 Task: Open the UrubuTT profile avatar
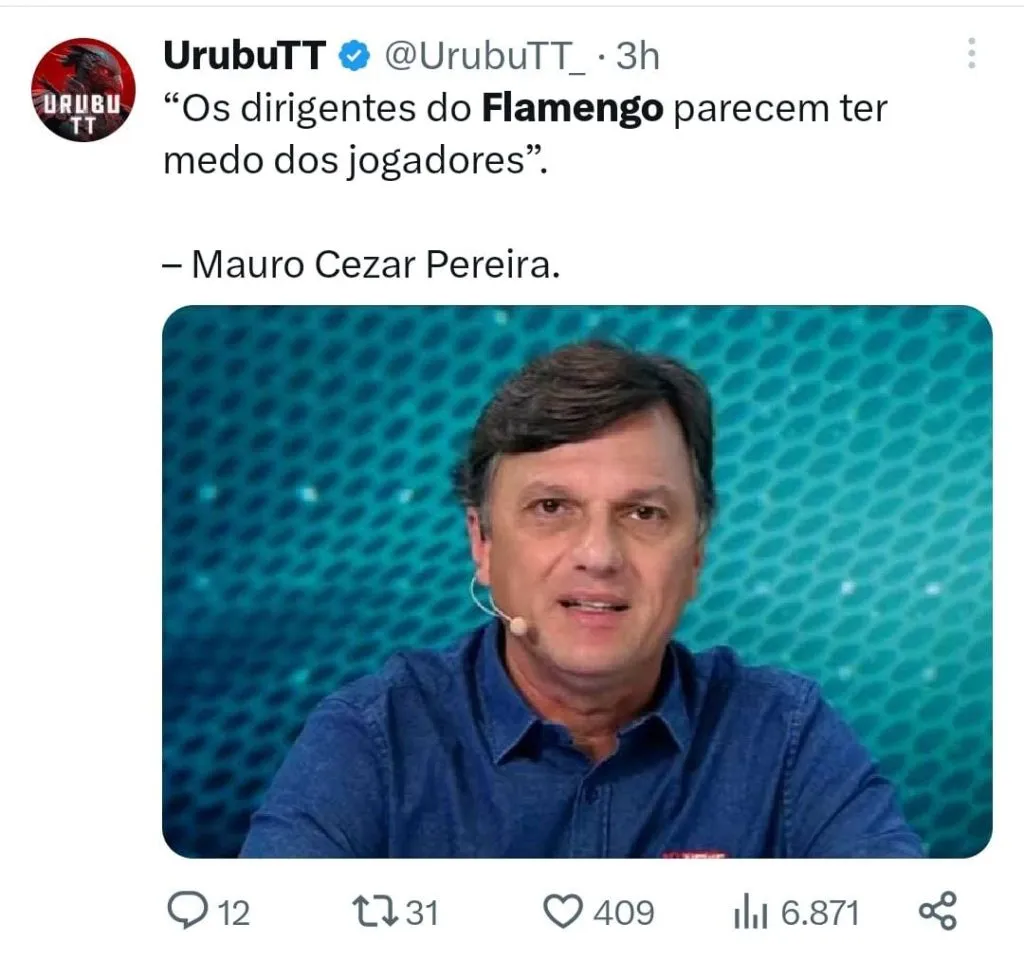83,89
